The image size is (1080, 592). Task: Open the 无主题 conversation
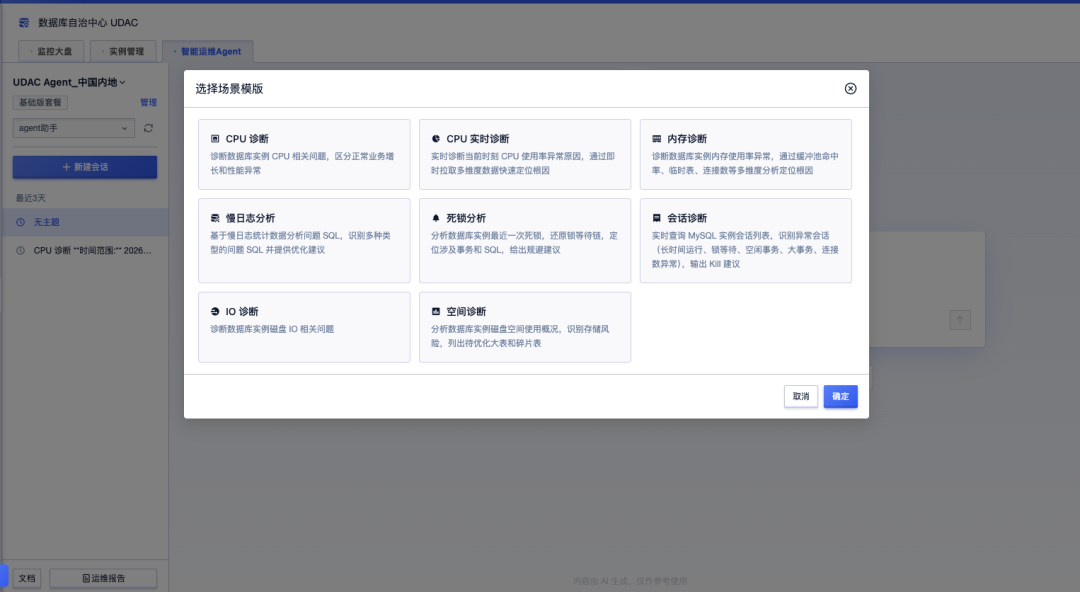click(x=85, y=222)
